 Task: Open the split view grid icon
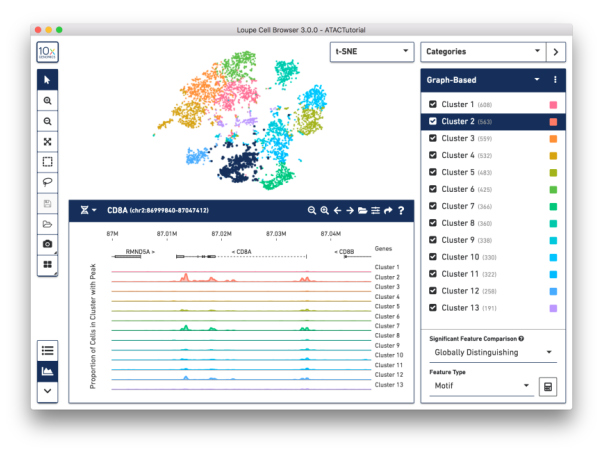click(47, 264)
